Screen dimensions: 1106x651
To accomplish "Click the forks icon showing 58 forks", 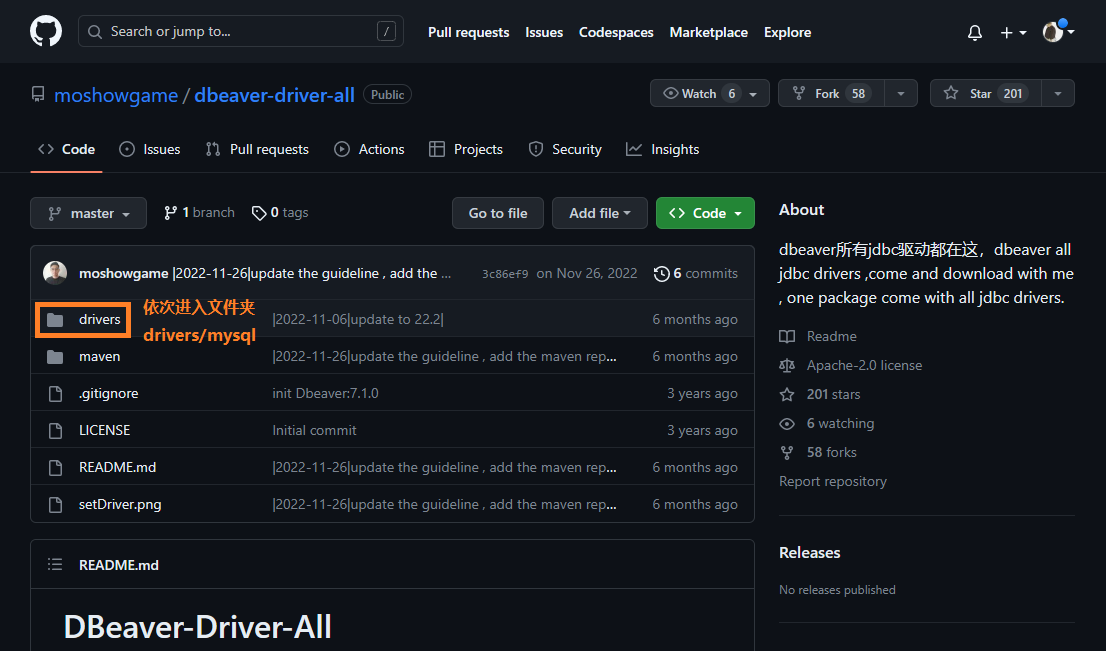I will tap(787, 452).
